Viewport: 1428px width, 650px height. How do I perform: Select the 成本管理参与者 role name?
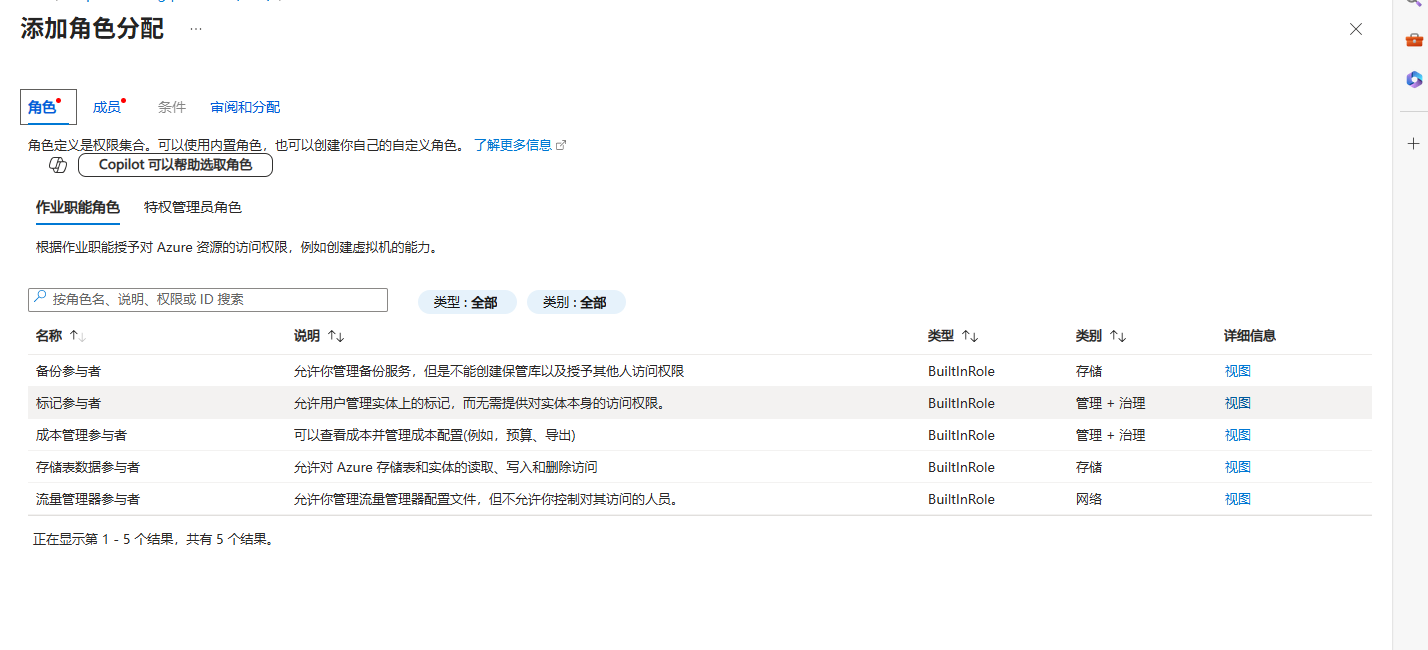[81, 435]
